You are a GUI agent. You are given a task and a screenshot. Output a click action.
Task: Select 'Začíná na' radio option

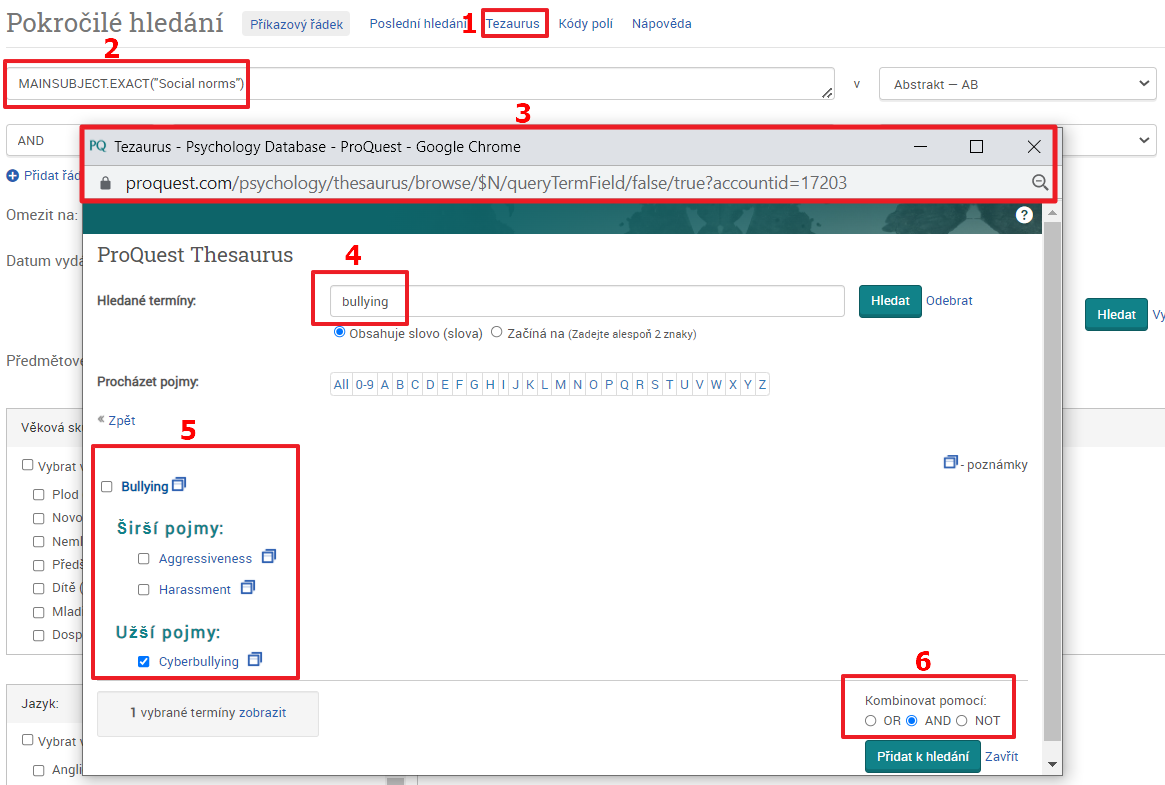pyautogui.click(x=497, y=332)
